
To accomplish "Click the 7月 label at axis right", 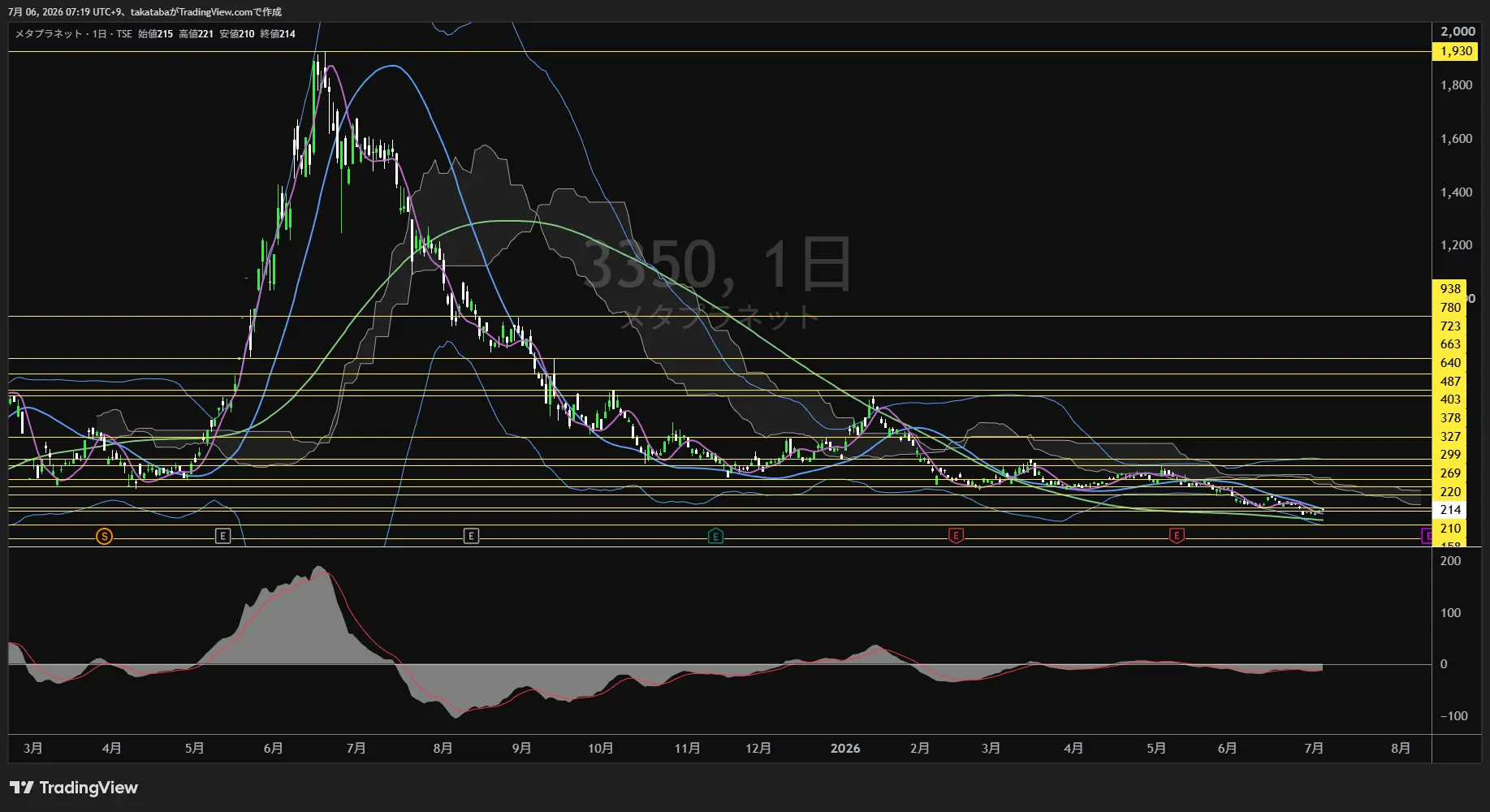I will point(1314,749).
